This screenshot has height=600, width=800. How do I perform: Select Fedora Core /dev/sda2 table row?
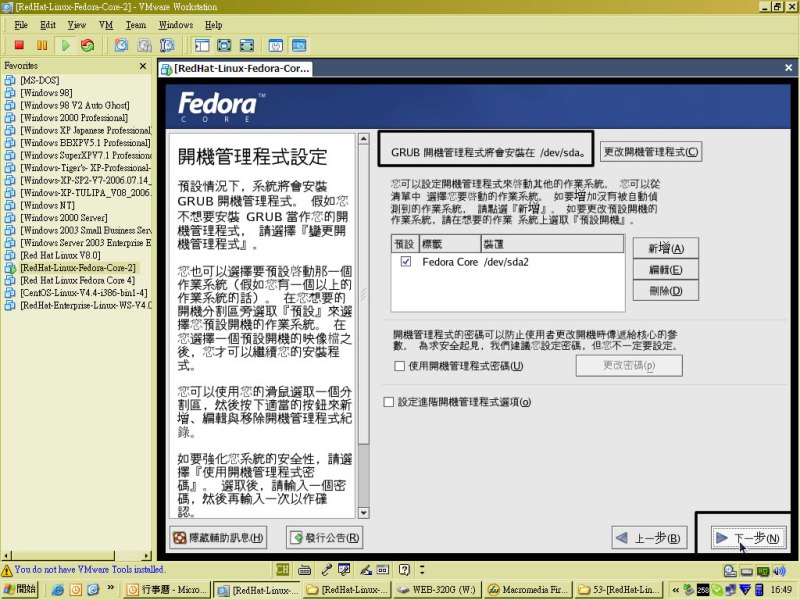click(x=508, y=262)
